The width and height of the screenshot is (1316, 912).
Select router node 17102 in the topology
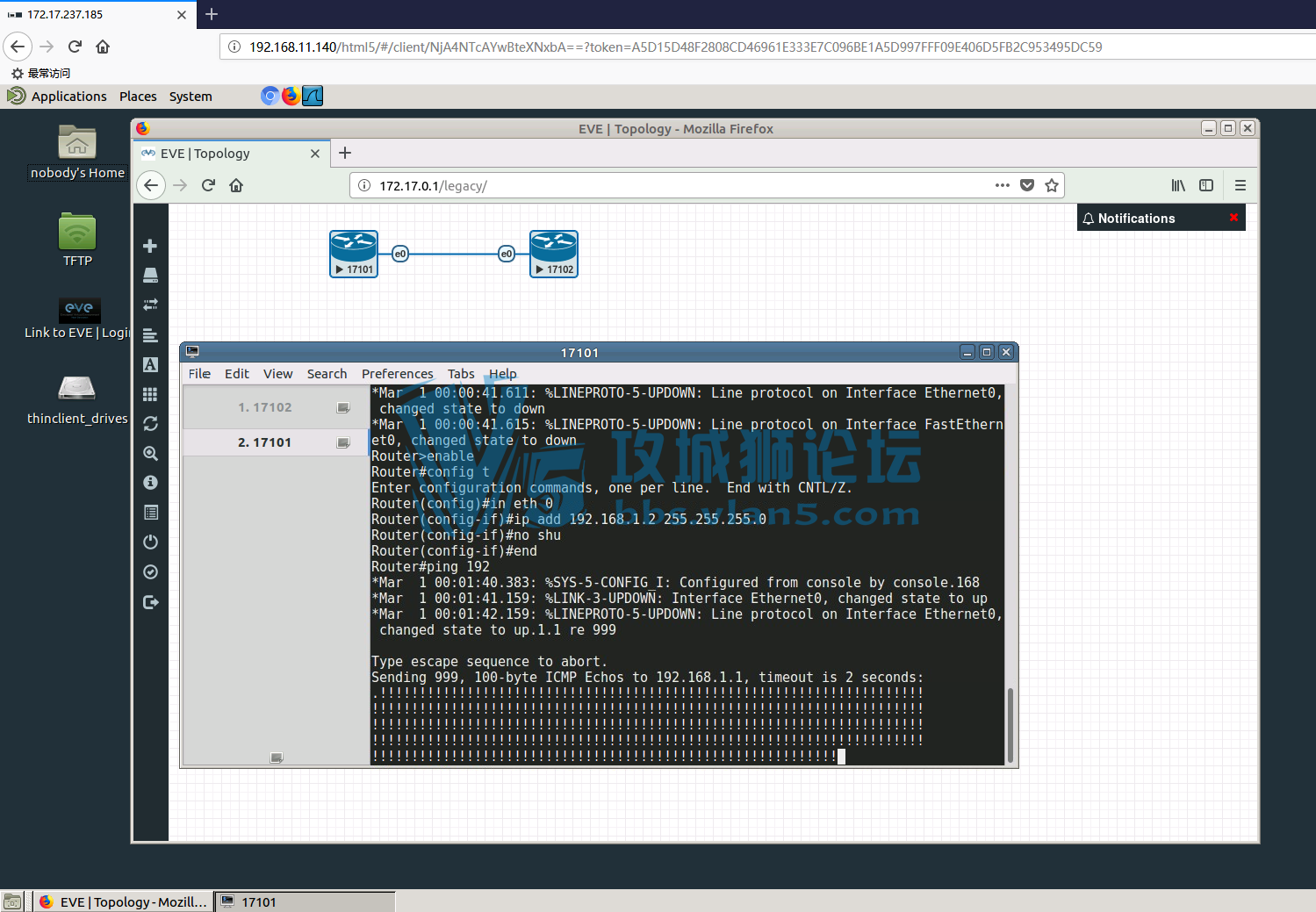(x=554, y=254)
